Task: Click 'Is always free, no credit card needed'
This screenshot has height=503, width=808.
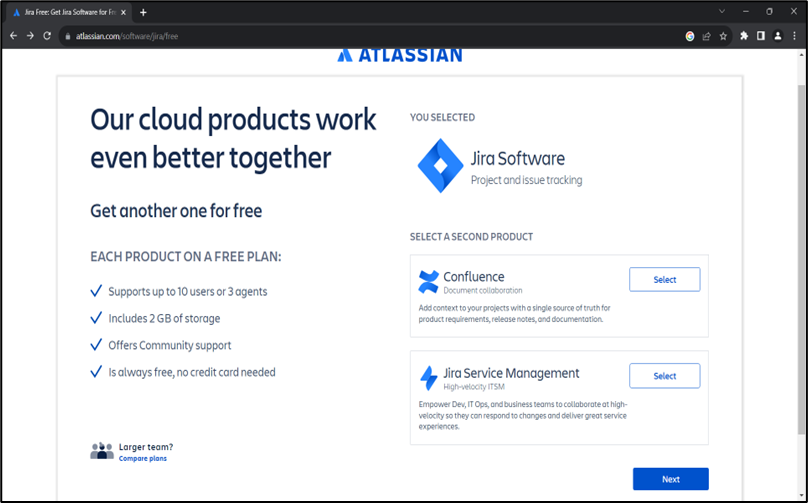Action: coord(192,372)
